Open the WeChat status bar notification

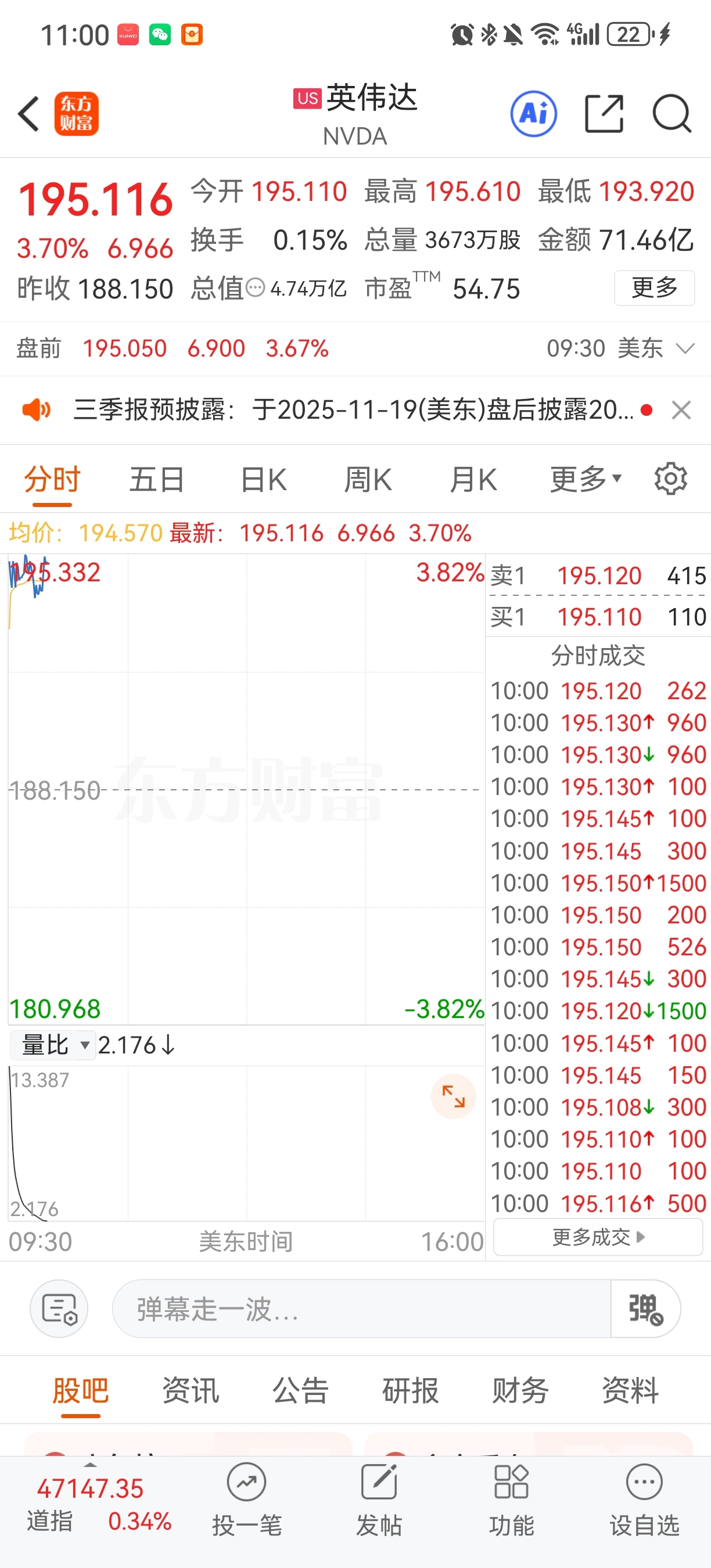pos(160,35)
